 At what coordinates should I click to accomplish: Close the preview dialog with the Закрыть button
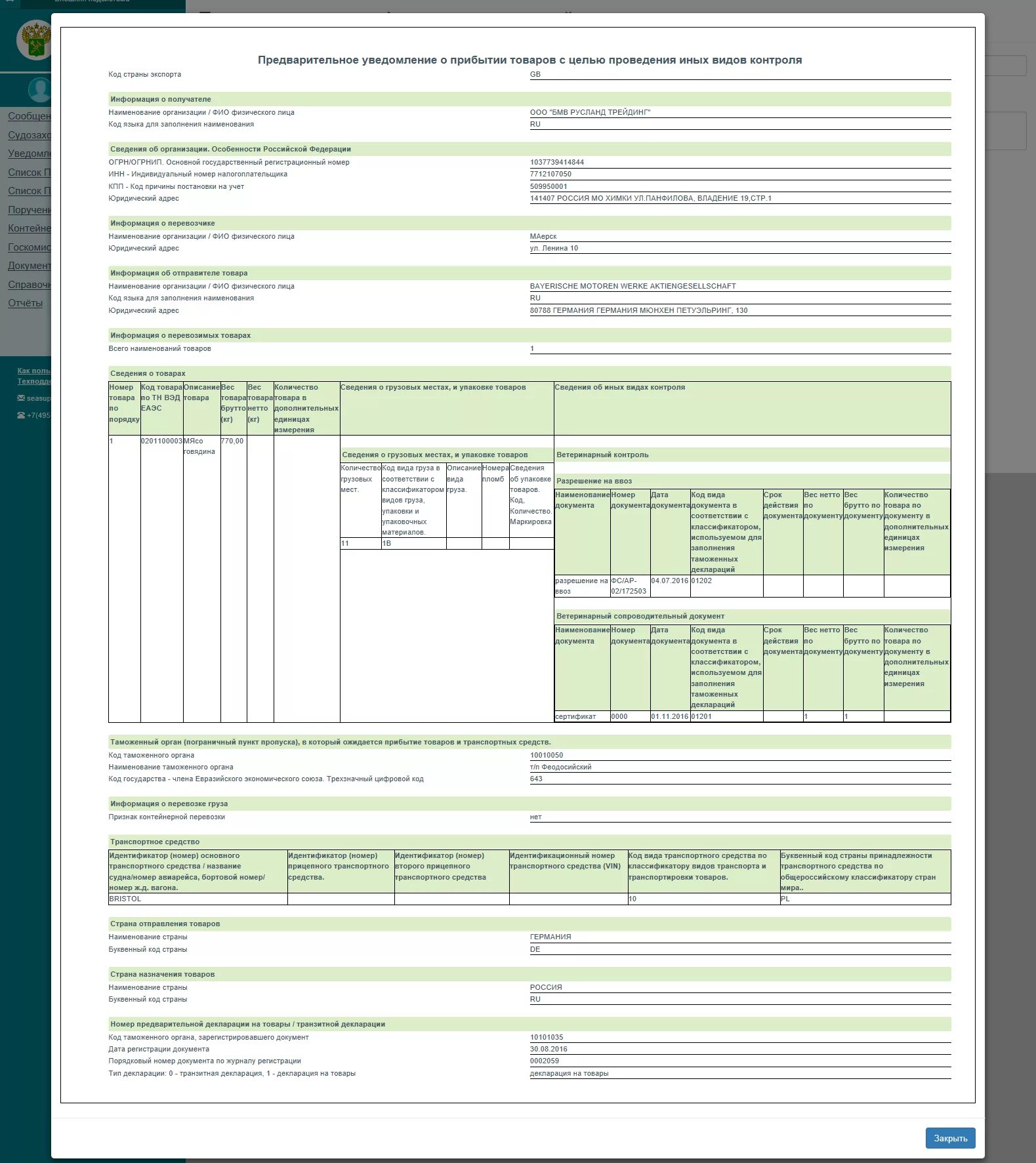[x=950, y=1138]
